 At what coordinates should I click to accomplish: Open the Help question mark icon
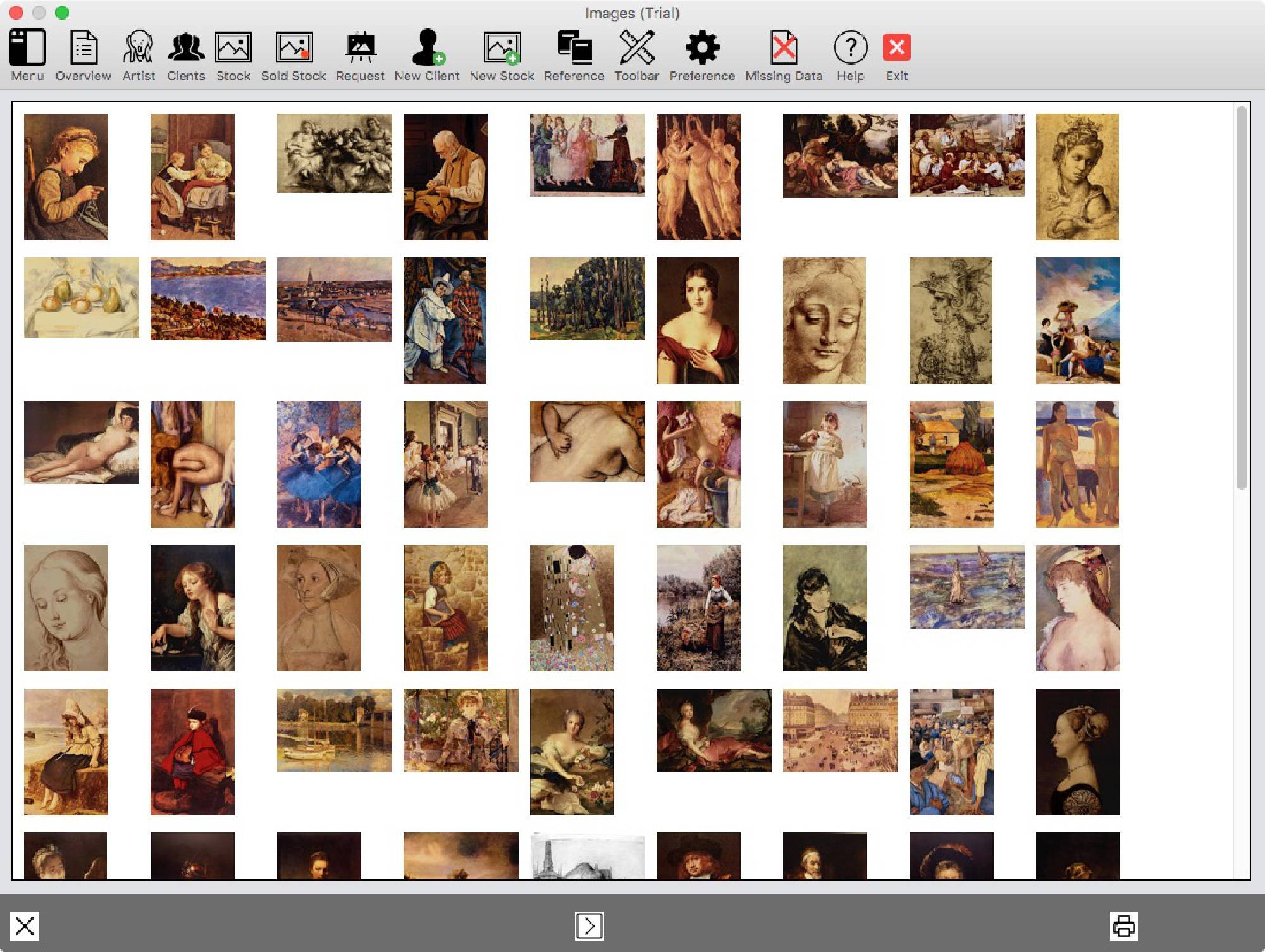click(x=851, y=47)
